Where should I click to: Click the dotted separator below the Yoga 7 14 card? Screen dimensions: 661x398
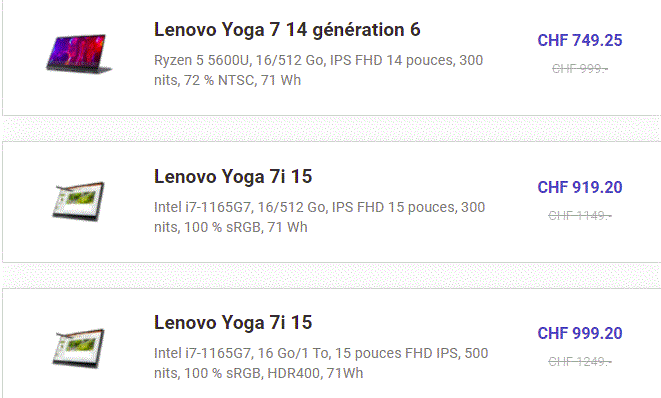[x=331, y=129]
